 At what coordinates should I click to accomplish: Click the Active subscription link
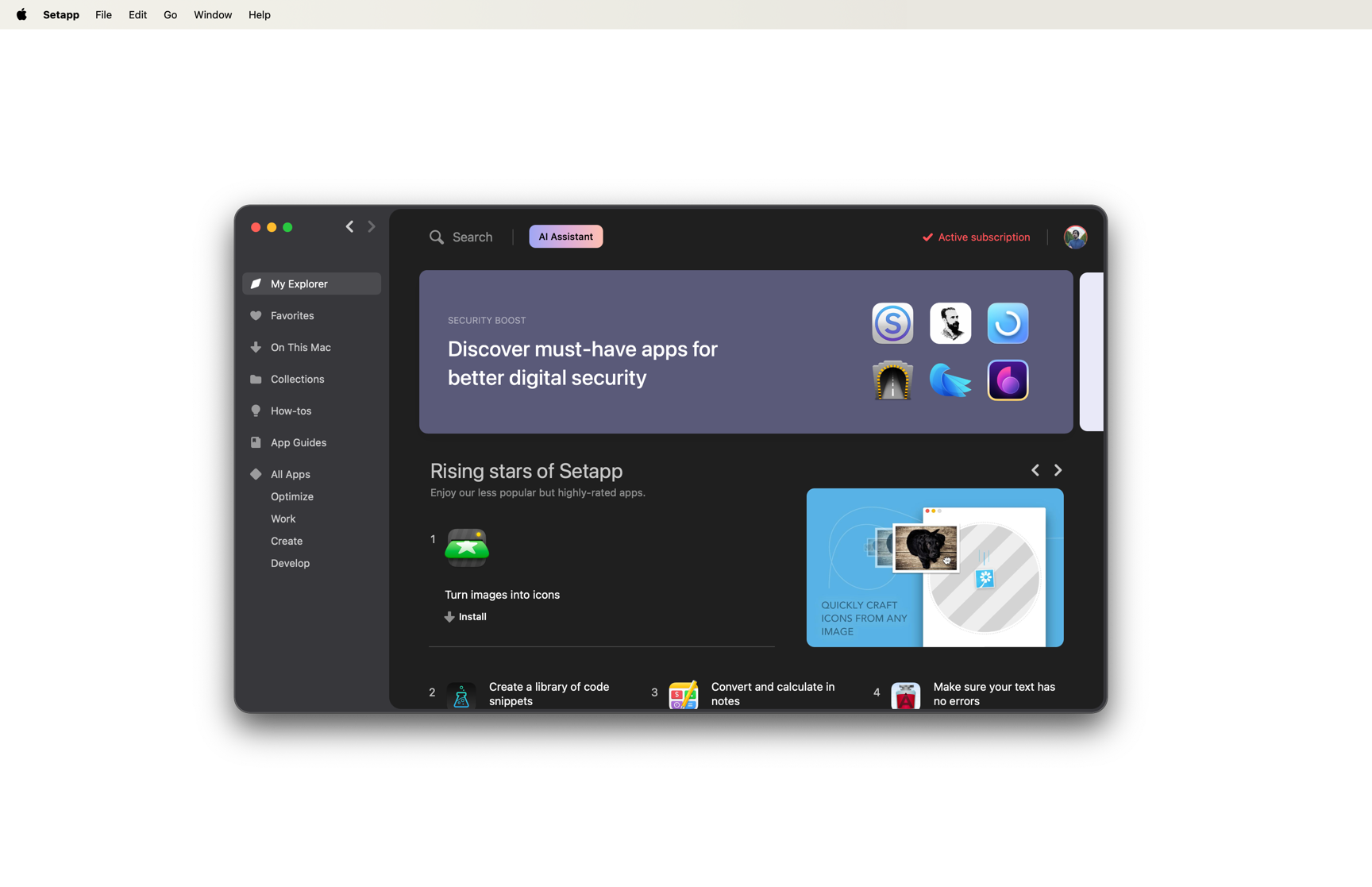pyautogui.click(x=977, y=237)
